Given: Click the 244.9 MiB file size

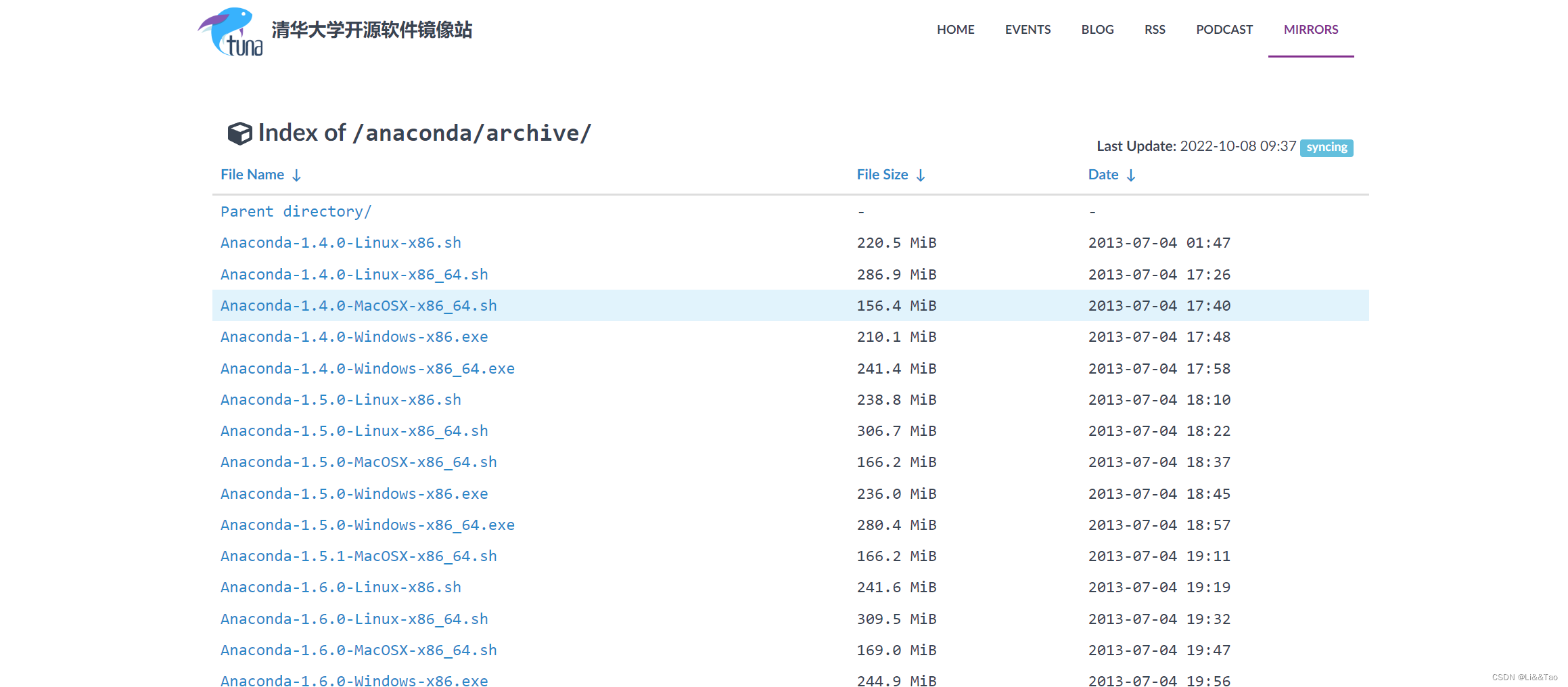Looking at the screenshot, I should 896,680.
